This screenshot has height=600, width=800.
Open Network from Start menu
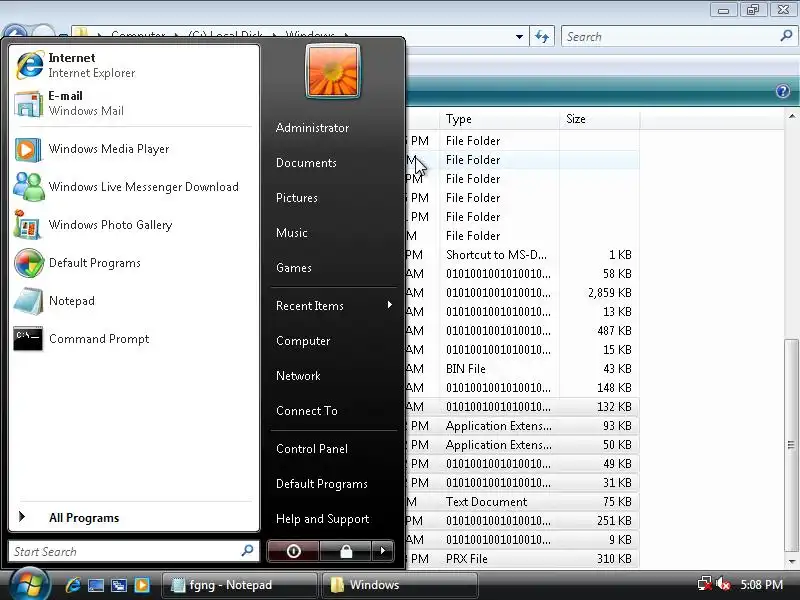tap(298, 376)
